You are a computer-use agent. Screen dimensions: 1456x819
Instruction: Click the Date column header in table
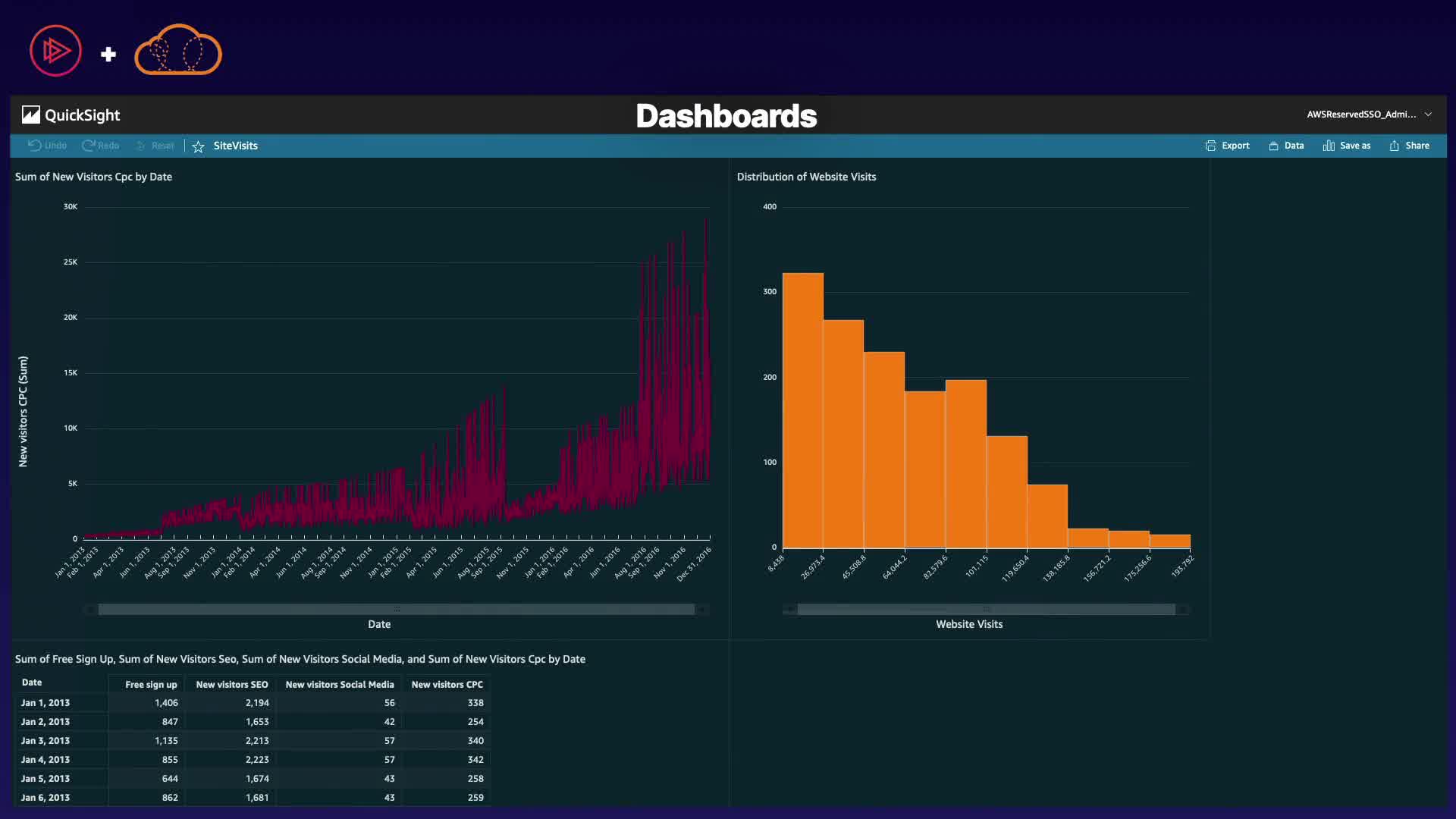[x=32, y=682]
